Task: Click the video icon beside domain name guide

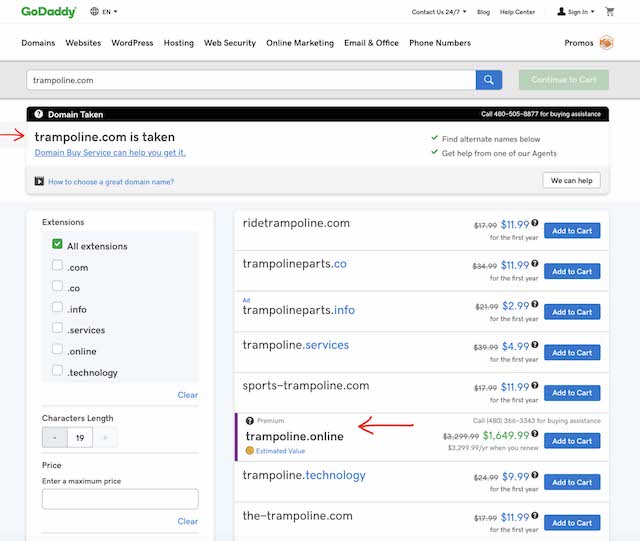Action: [x=39, y=181]
